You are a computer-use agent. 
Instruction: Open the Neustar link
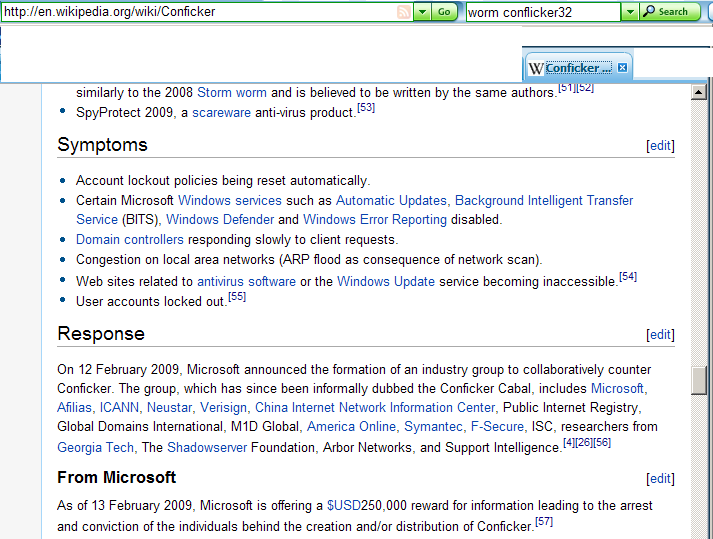pyautogui.click(x=169, y=408)
